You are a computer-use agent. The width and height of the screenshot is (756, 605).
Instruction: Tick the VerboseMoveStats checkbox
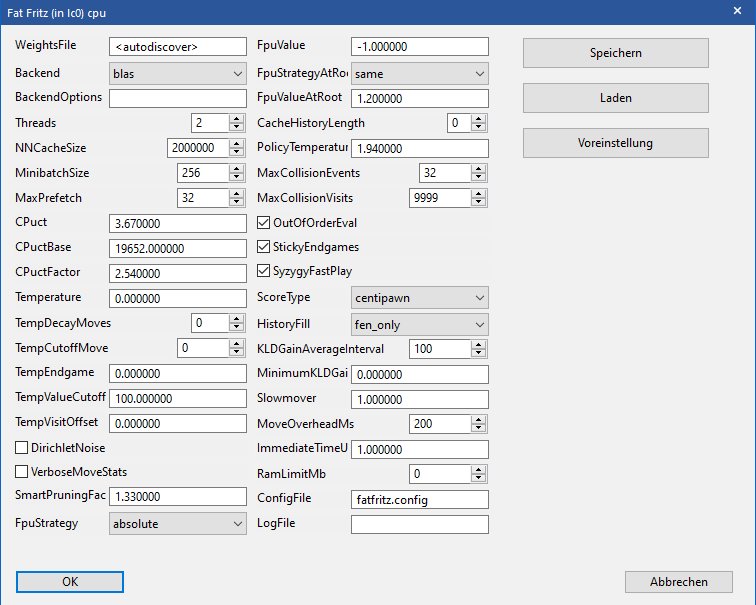tap(22, 472)
